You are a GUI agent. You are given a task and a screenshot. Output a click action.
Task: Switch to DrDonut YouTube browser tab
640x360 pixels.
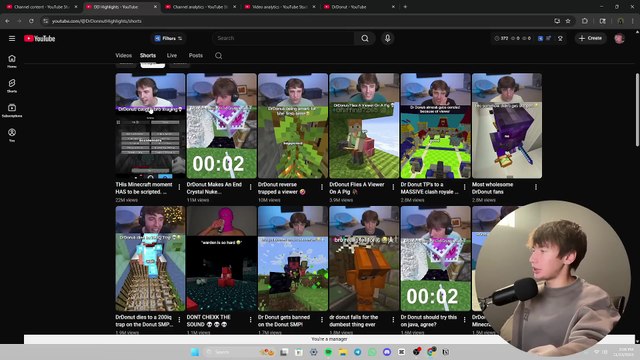(x=360, y=7)
